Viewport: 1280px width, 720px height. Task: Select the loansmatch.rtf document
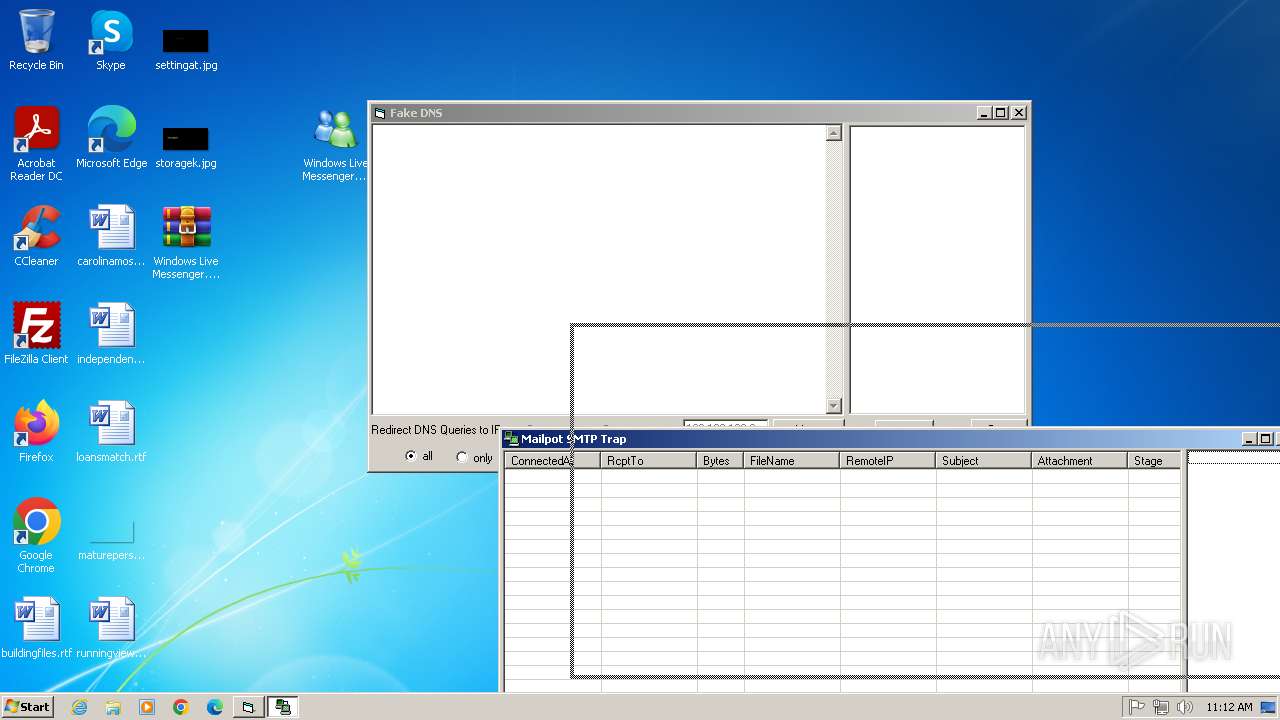coord(111,432)
